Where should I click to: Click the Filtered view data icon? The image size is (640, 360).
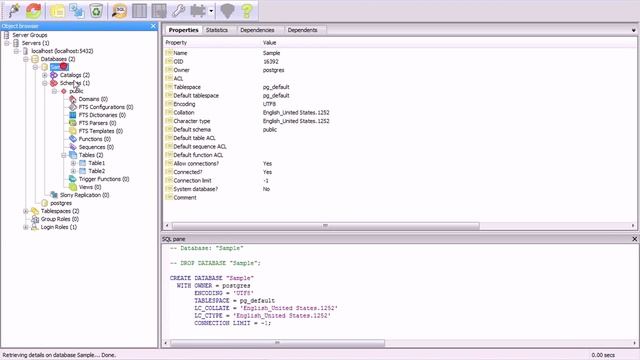(x=159, y=11)
